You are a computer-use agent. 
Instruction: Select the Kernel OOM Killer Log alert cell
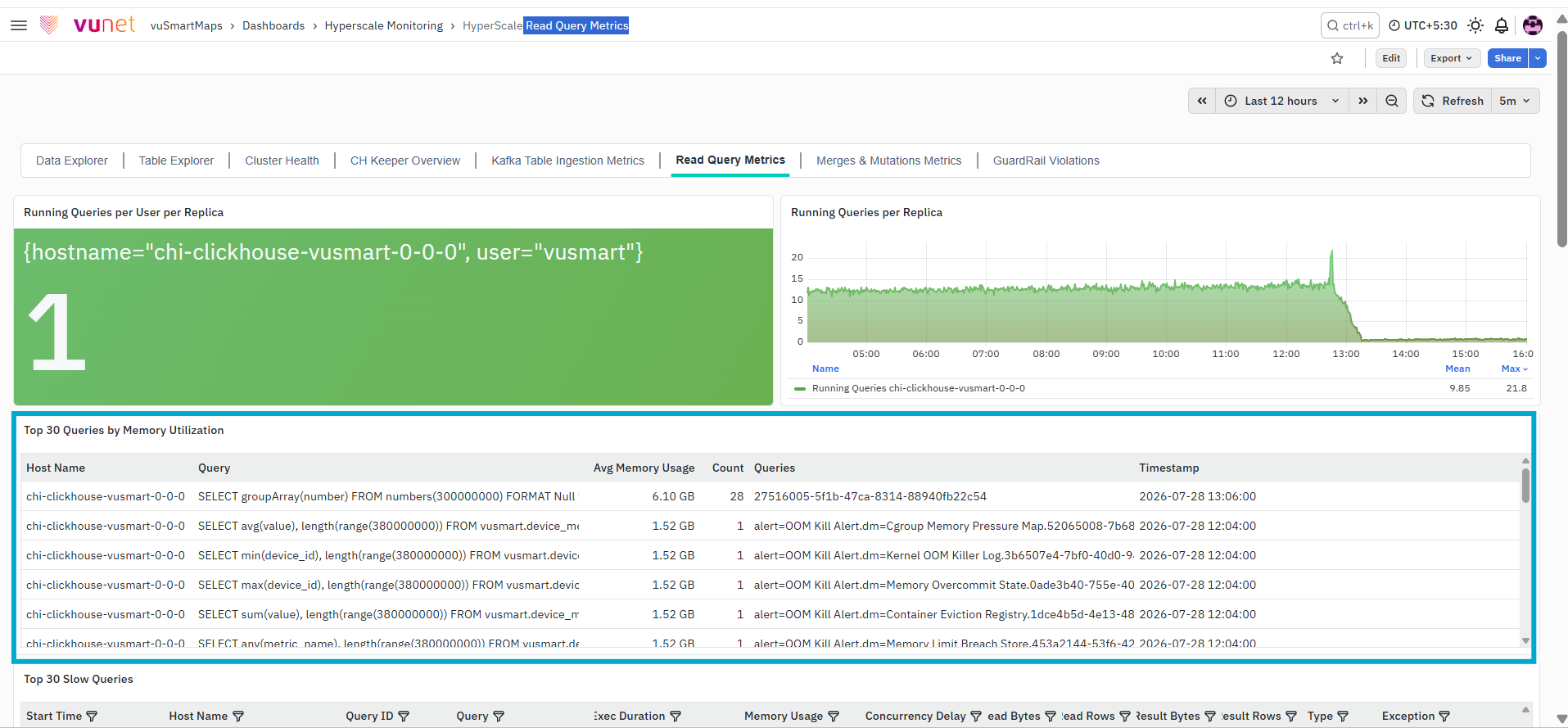[x=943, y=555]
